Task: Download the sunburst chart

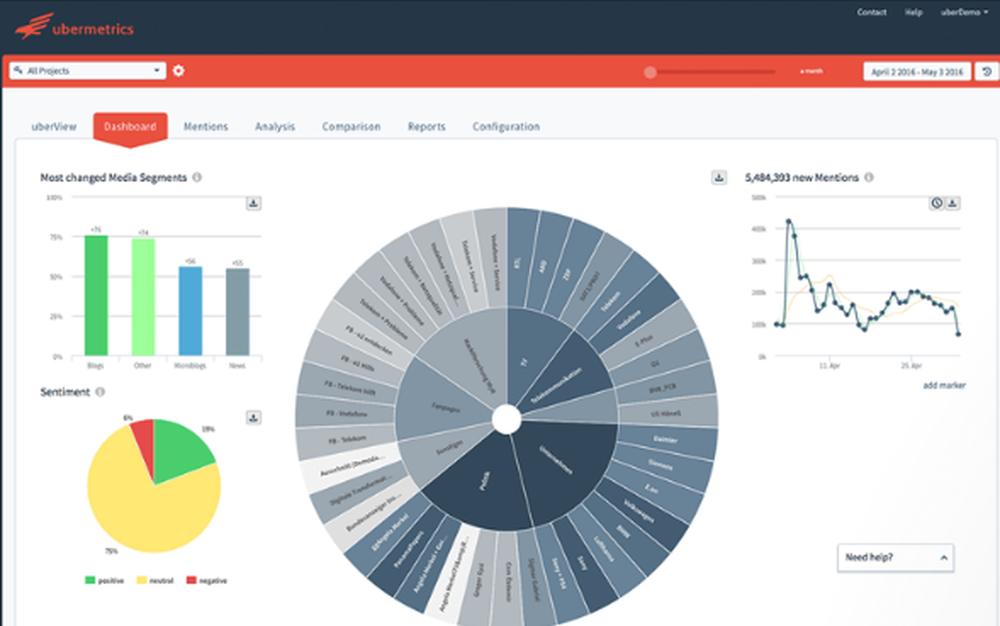Action: (x=719, y=178)
